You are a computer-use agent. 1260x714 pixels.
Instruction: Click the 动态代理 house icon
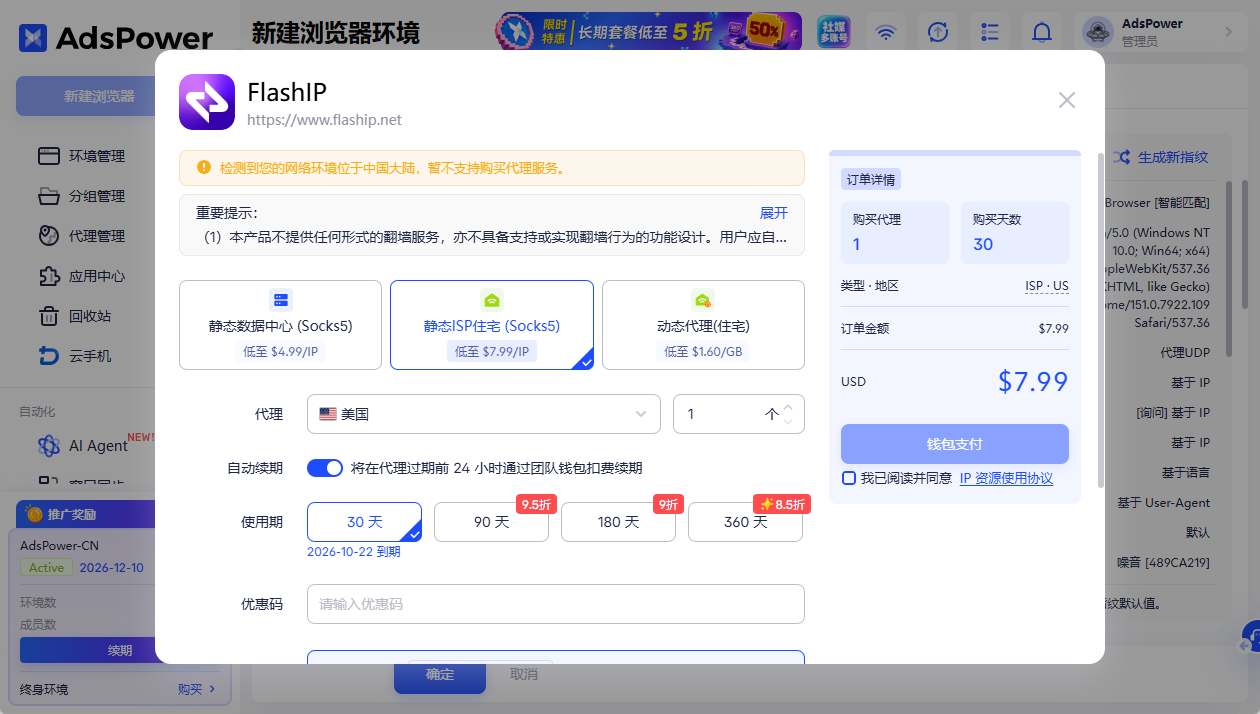[703, 300]
